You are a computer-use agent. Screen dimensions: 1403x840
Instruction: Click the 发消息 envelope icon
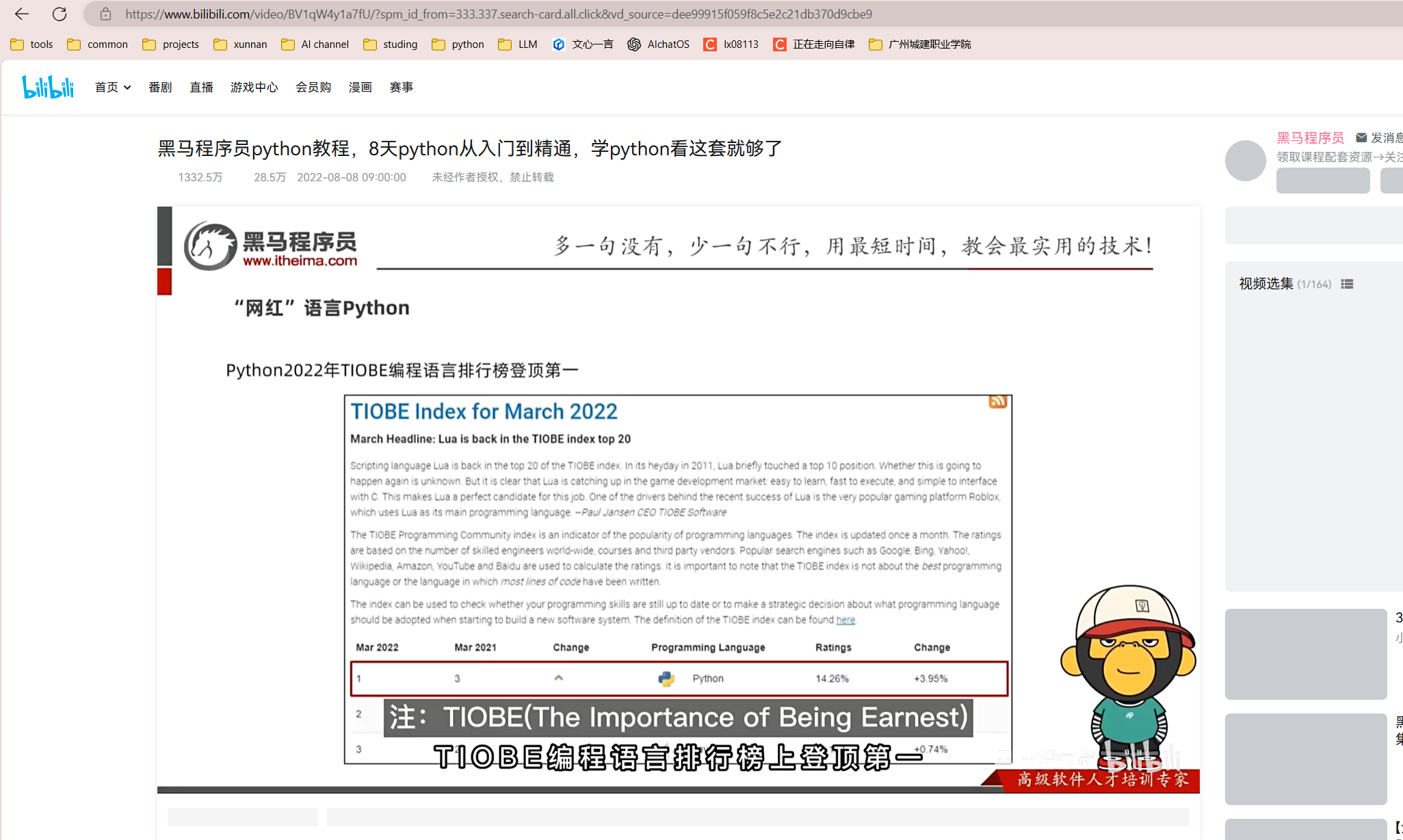[x=1361, y=137]
